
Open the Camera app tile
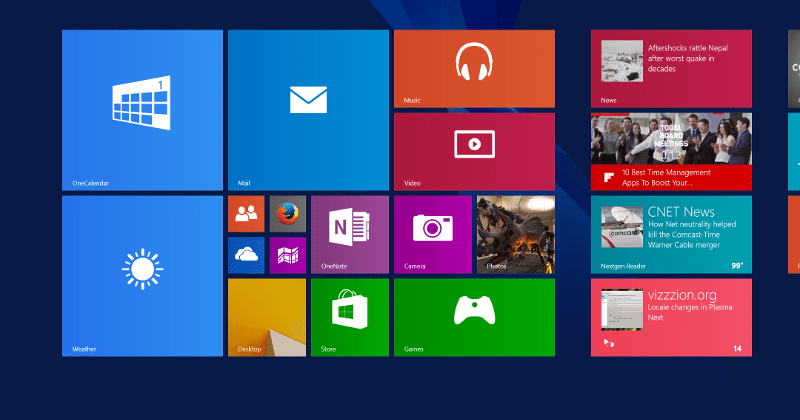[432, 234]
